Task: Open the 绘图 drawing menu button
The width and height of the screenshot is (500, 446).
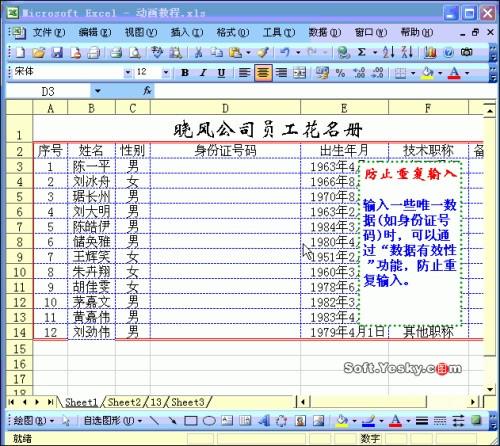Action: [34, 421]
